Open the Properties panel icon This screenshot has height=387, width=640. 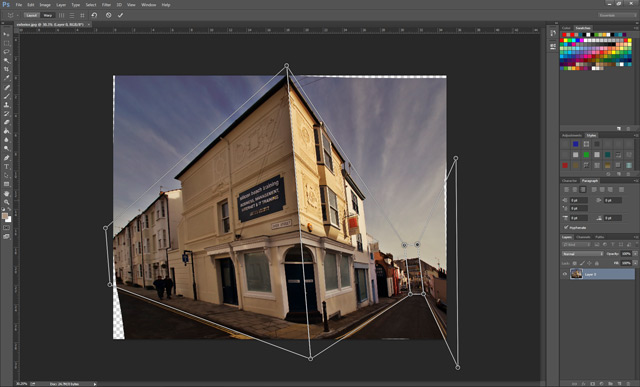[x=553, y=47]
